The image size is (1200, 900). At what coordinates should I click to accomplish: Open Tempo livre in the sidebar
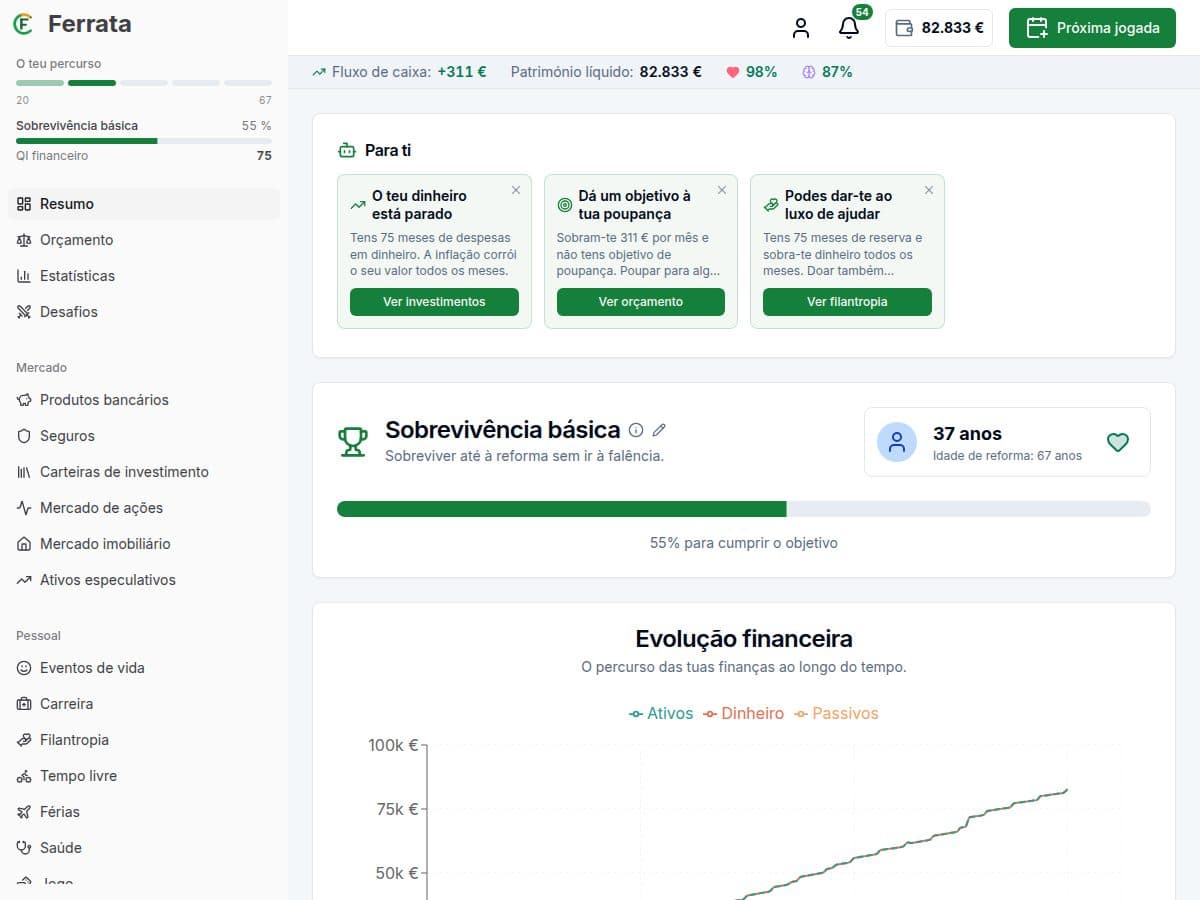[144, 776]
